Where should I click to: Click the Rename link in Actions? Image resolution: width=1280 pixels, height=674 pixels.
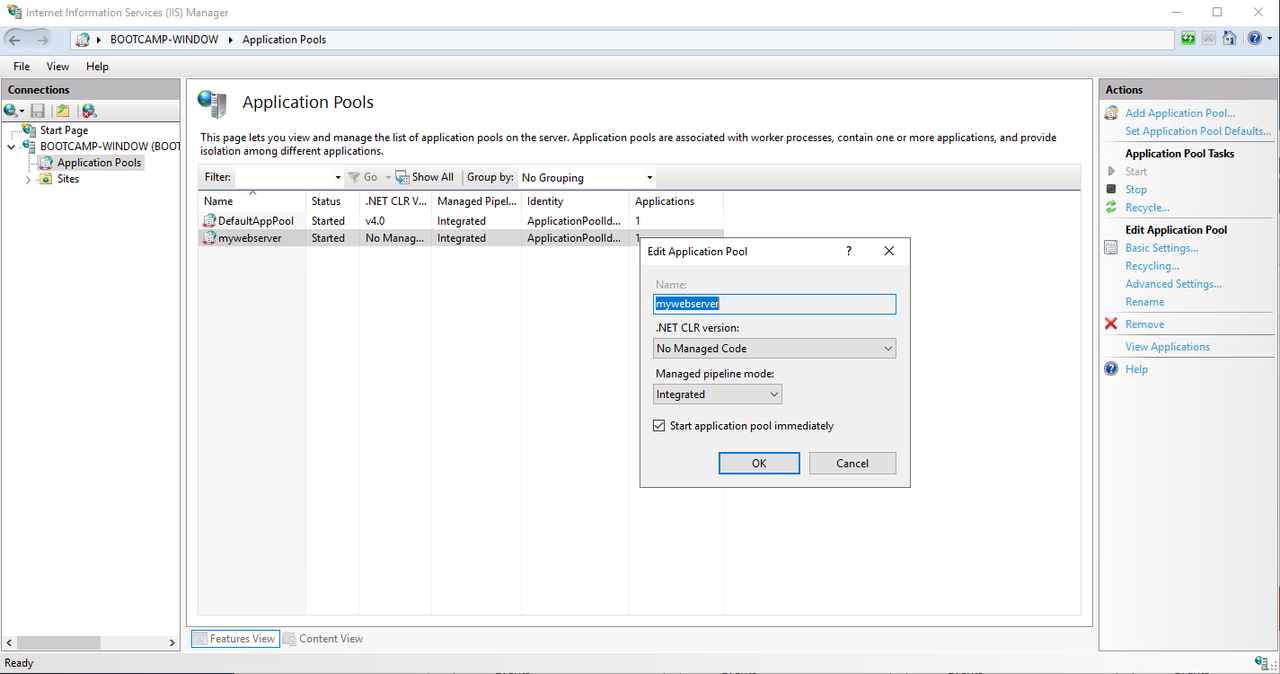[1144, 302]
